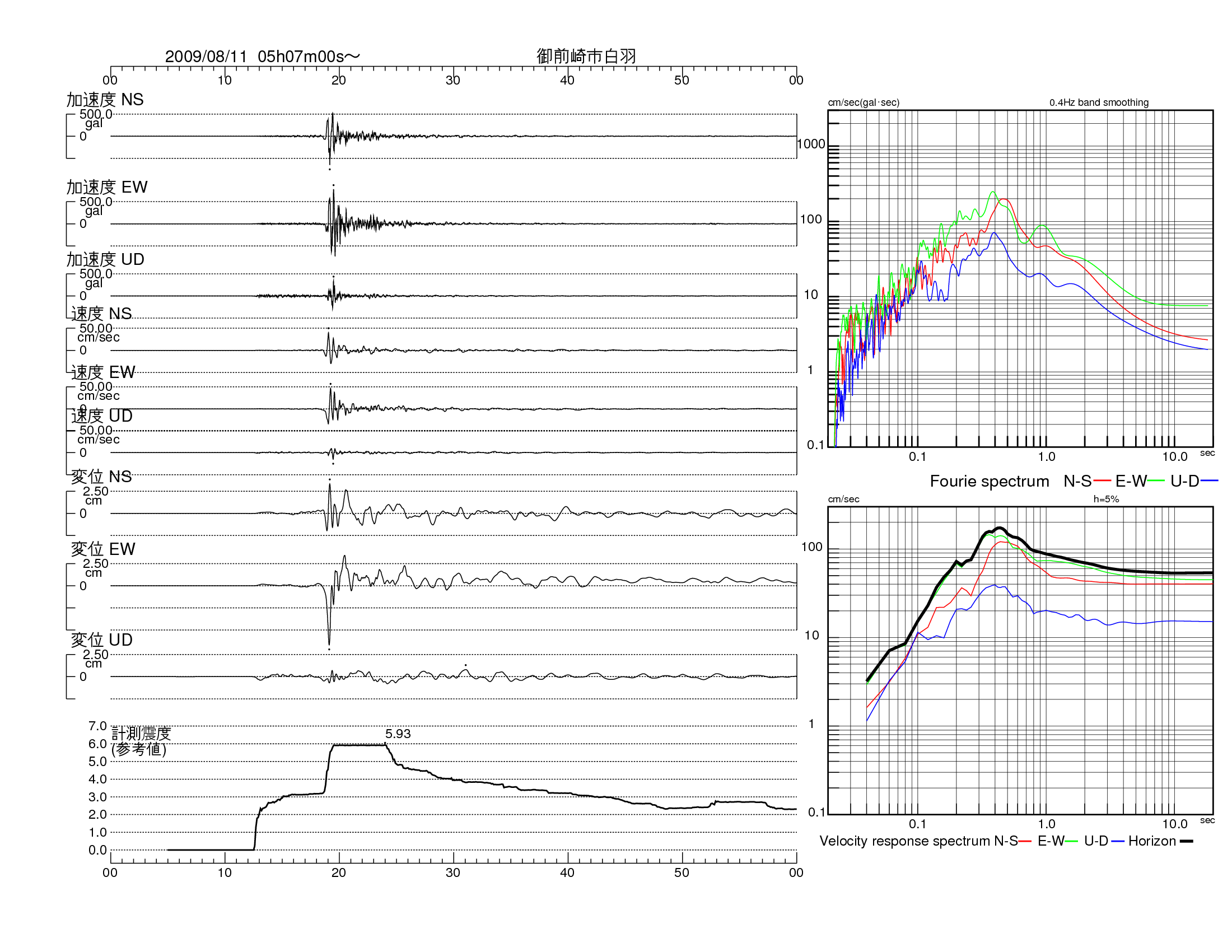Click the 変位 EW waveform label
1232x952 pixels.
[x=102, y=549]
